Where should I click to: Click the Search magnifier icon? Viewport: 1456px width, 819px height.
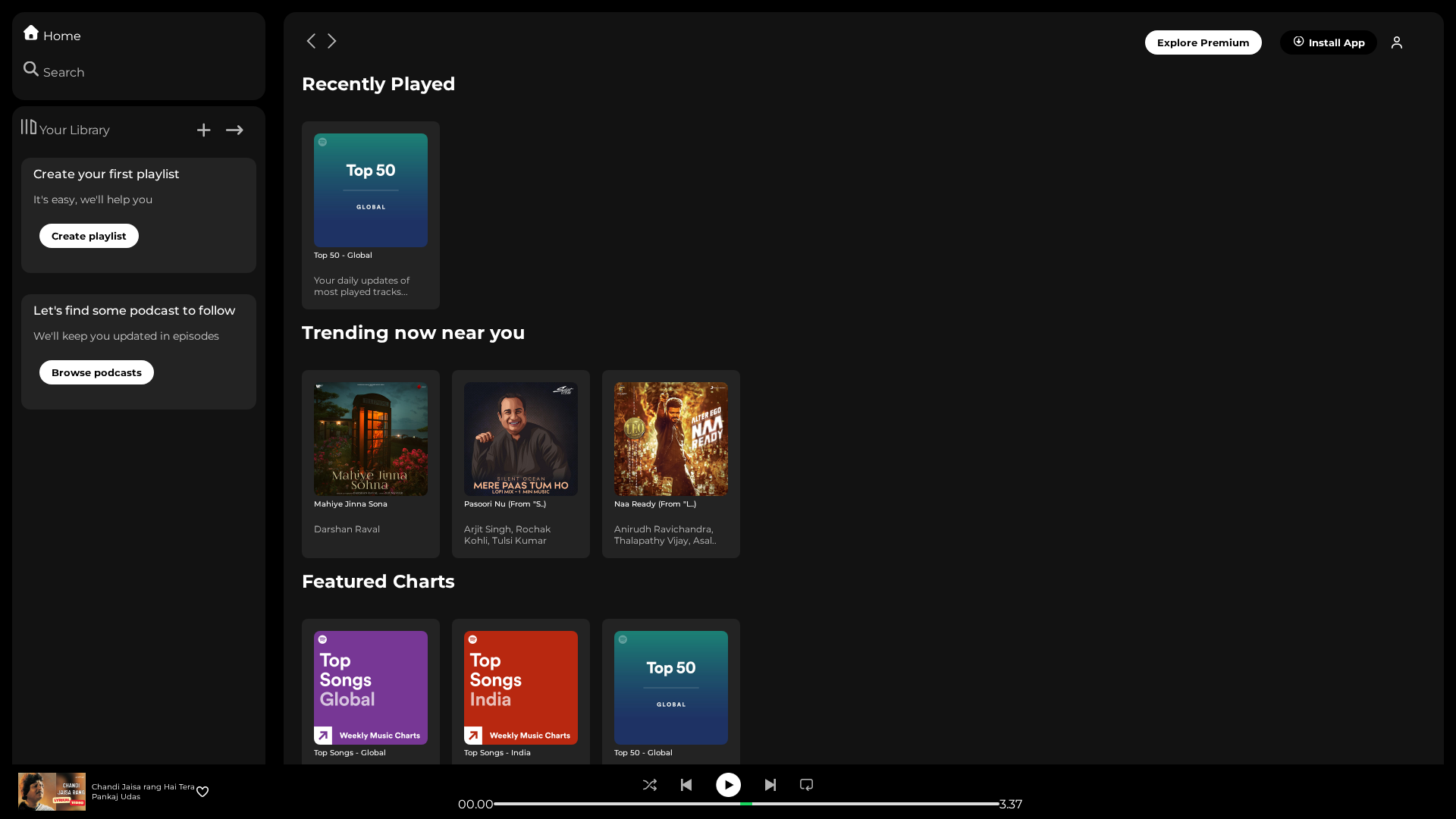coord(31,69)
